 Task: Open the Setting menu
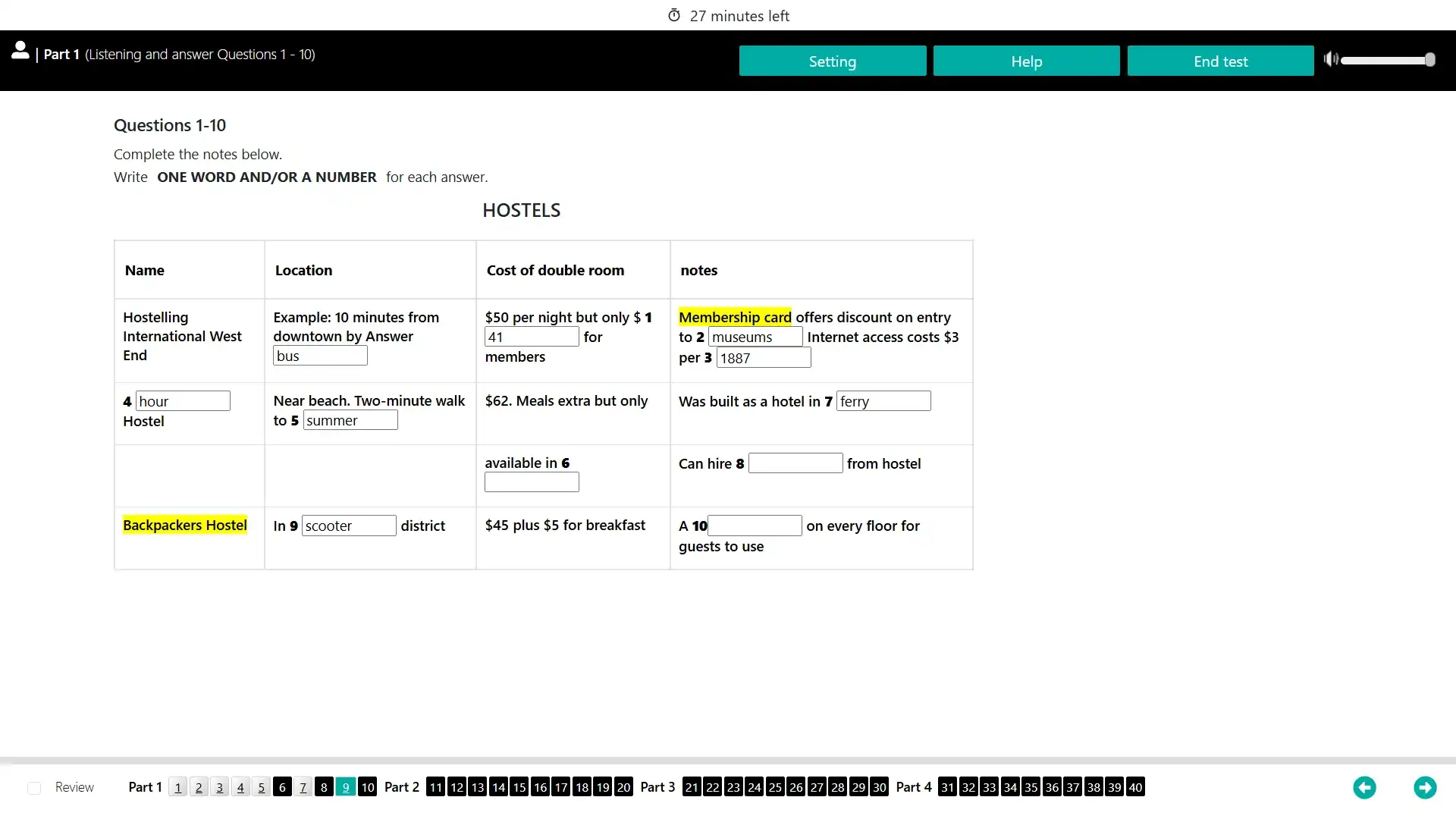pos(832,61)
